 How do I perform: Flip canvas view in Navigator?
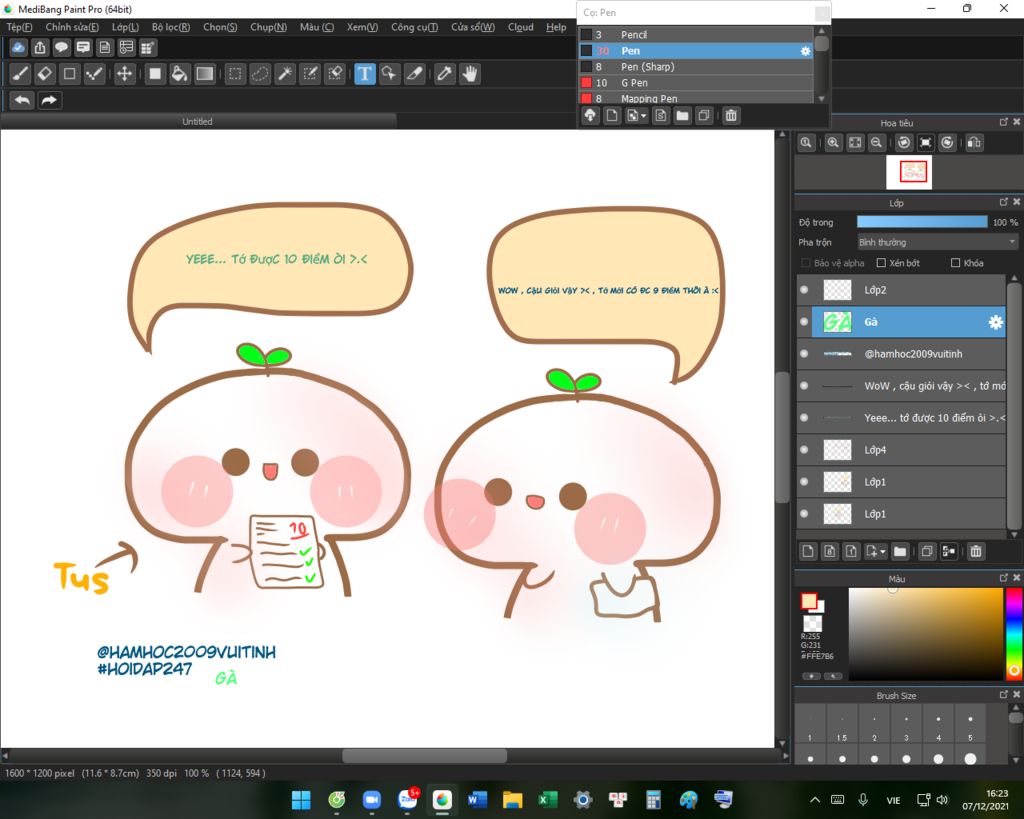click(x=974, y=142)
